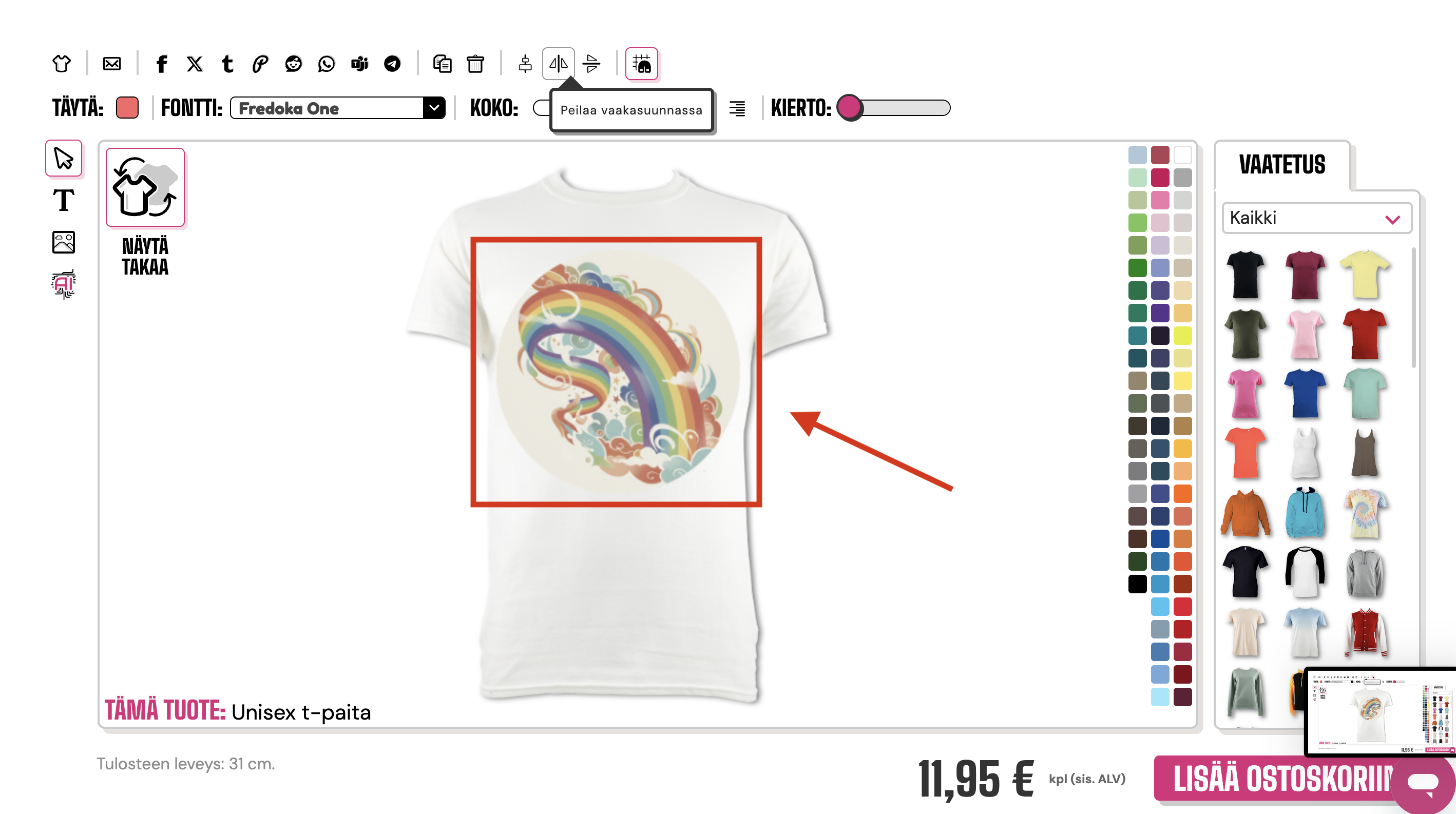Expand the Kaikki category dropdown

1316,218
